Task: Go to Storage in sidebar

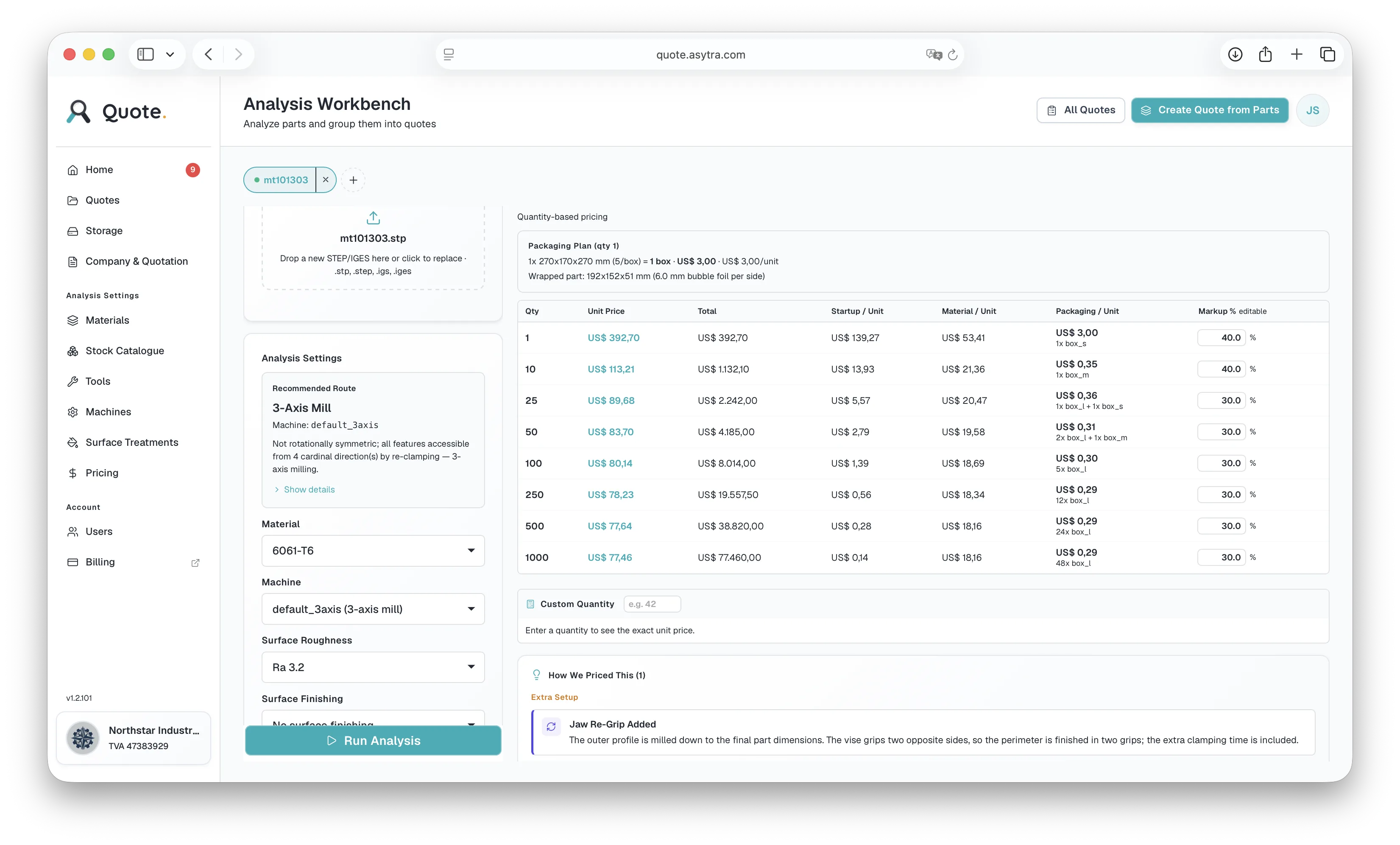Action: 134,230
